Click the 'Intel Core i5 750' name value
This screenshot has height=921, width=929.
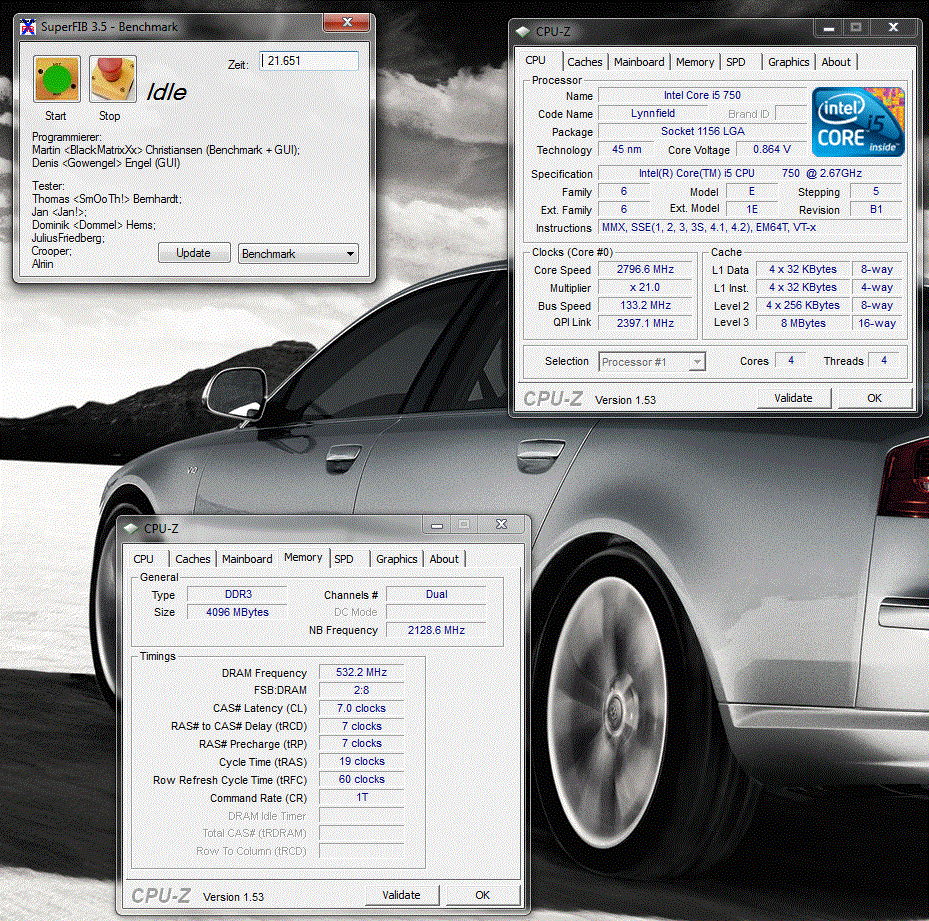pos(702,95)
